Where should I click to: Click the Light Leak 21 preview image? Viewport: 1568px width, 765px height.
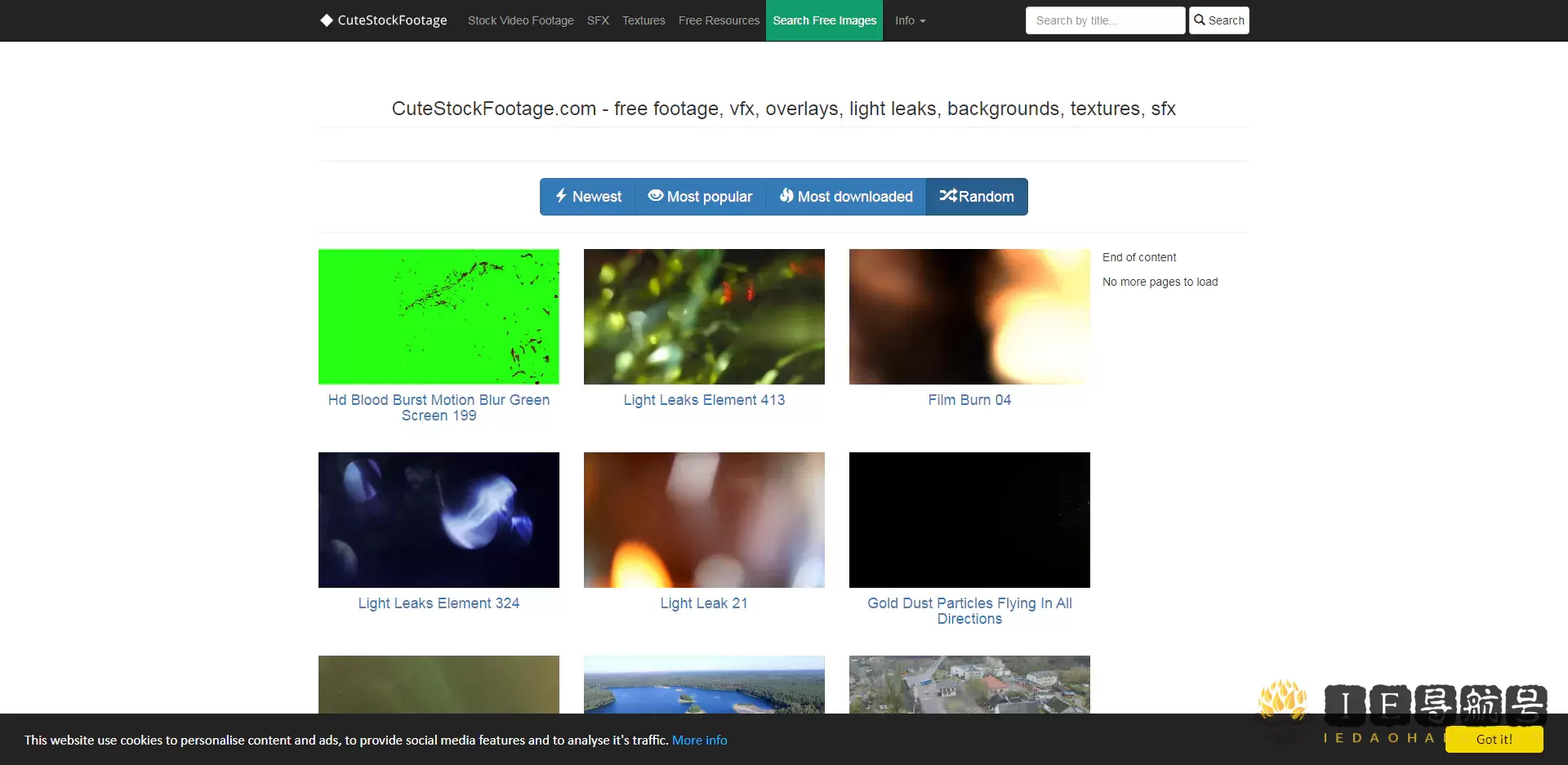pos(704,520)
